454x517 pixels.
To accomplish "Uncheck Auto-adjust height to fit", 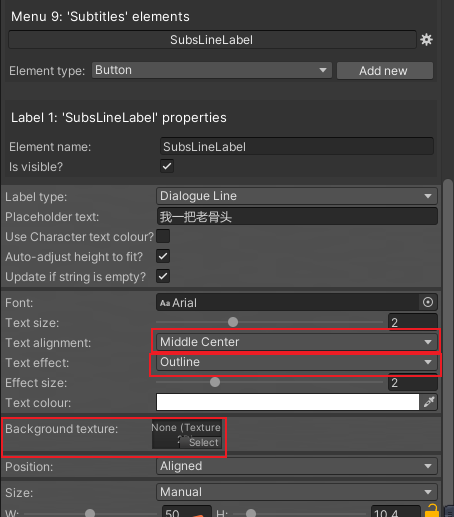I will [163, 256].
